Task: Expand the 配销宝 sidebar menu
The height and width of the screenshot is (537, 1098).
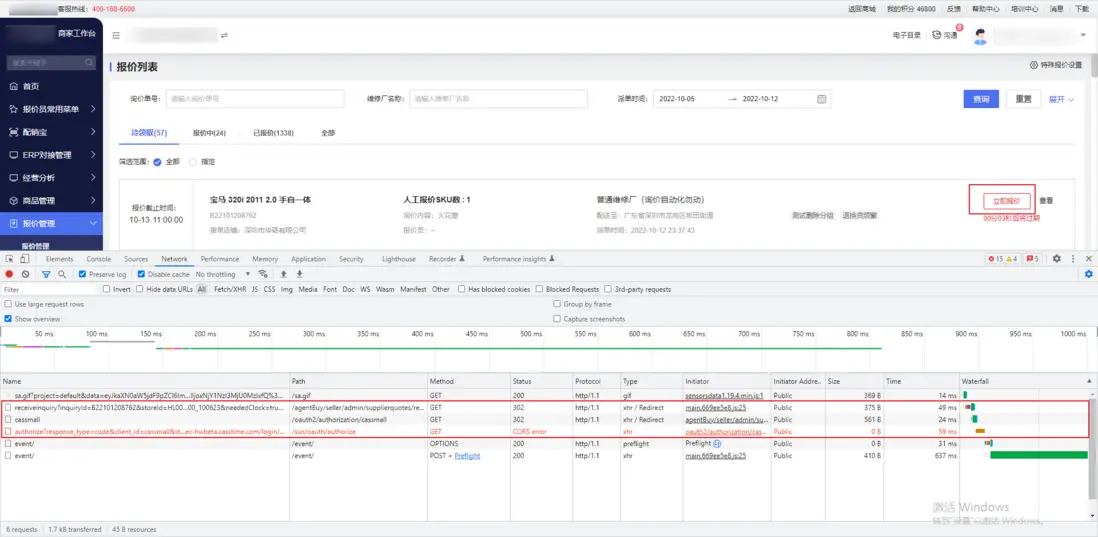Action: (x=51, y=132)
